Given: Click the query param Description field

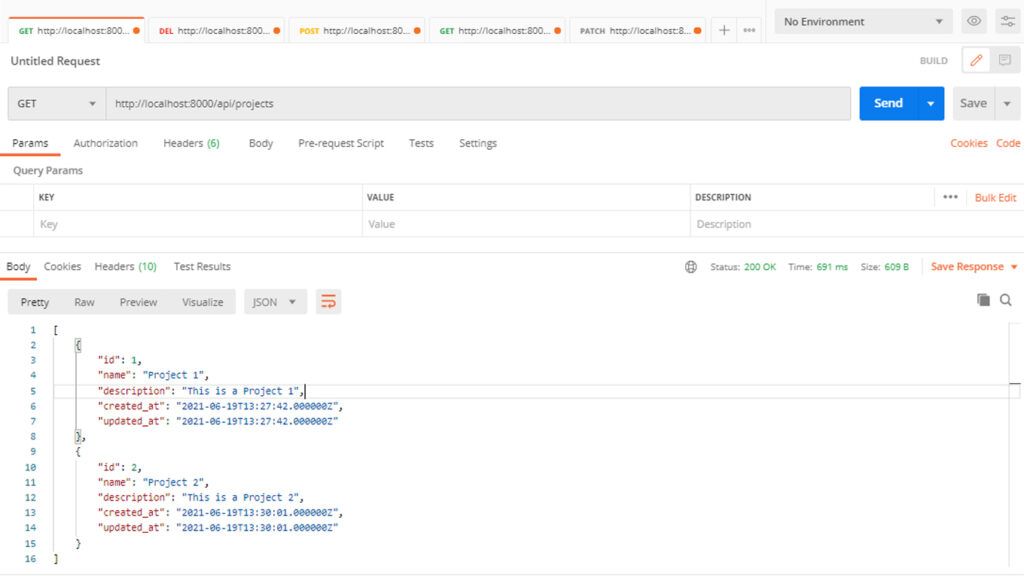Looking at the screenshot, I should tap(856, 224).
